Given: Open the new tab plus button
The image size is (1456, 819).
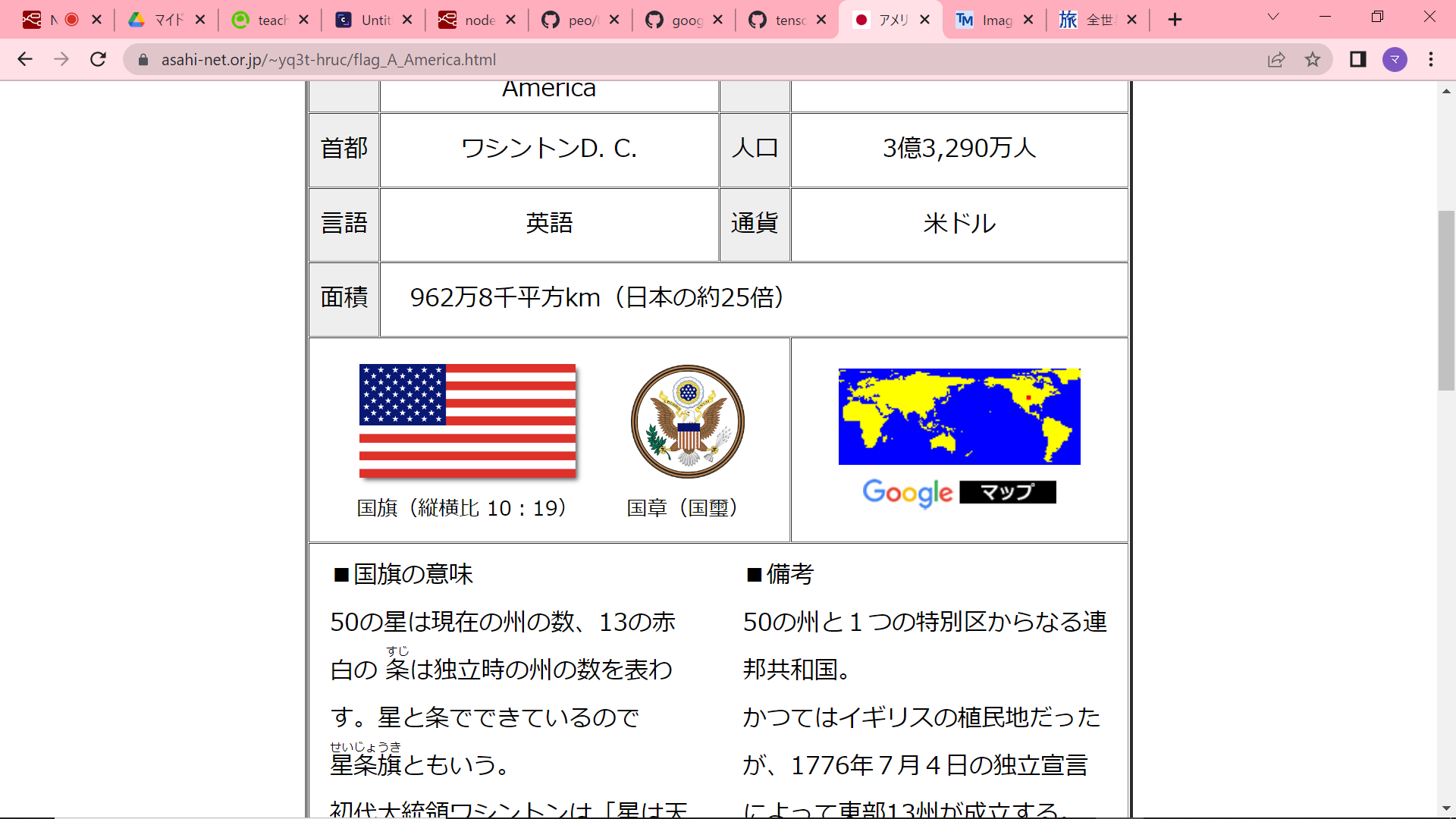Looking at the screenshot, I should tap(1174, 19).
